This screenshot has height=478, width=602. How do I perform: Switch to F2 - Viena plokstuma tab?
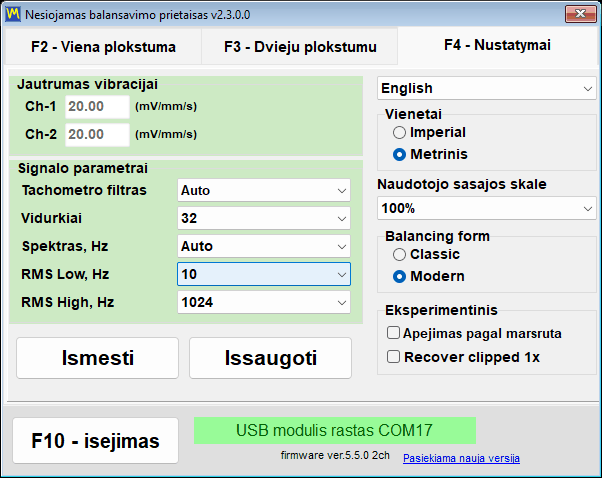tap(103, 47)
